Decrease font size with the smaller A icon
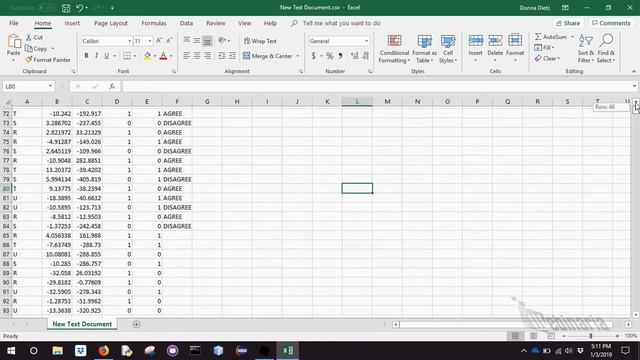 pos(169,40)
